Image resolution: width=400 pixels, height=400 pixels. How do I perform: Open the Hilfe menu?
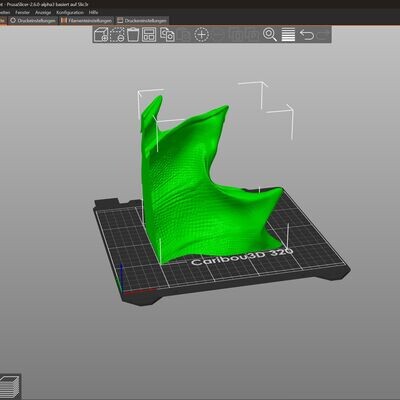(x=93, y=12)
